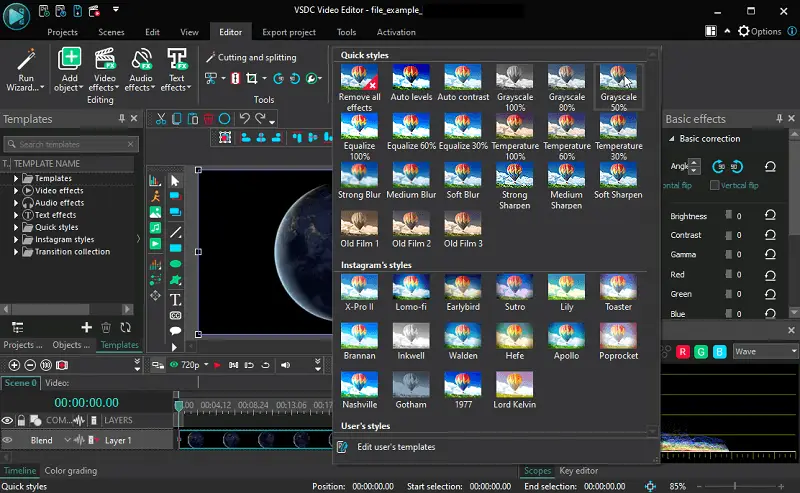800x493 pixels.
Task: Open the Scenes ribbon tab
Action: (x=111, y=32)
